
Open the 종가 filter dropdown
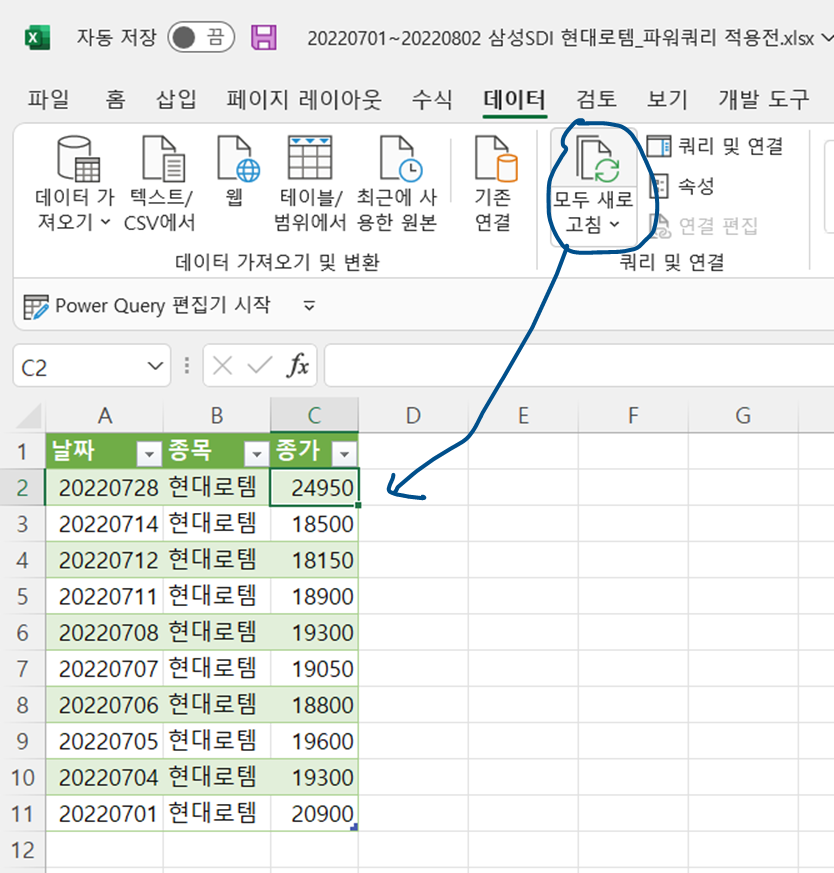click(344, 455)
